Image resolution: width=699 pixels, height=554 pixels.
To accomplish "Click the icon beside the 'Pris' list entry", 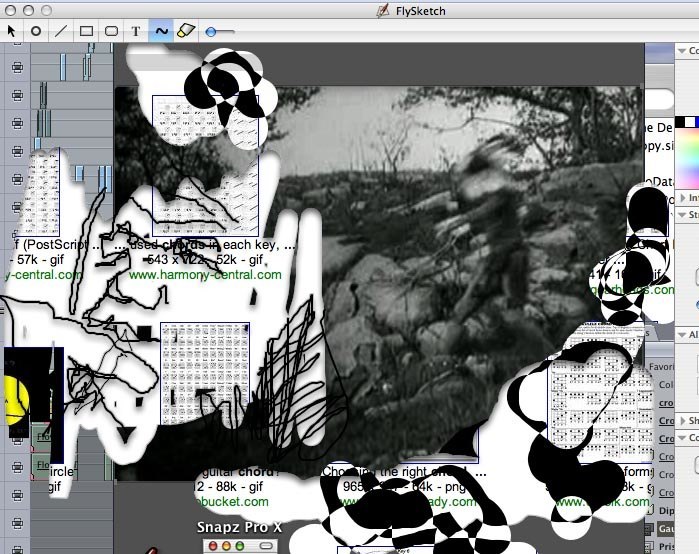I will 649,546.
